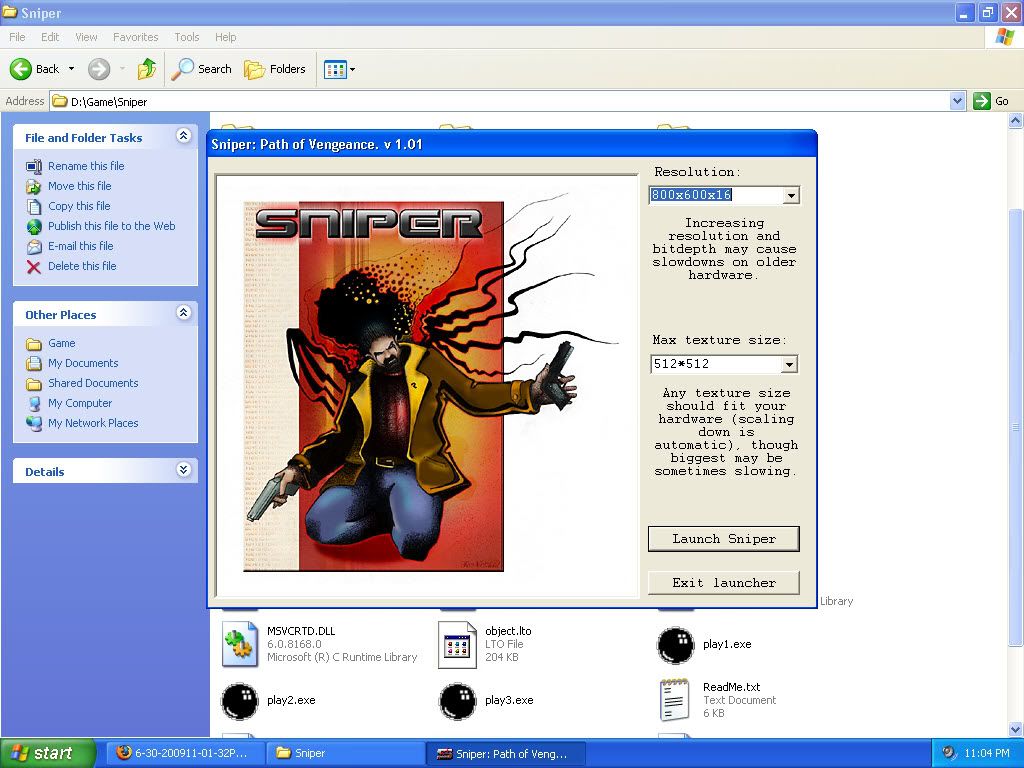Select the play3.exe icon
Image resolution: width=1024 pixels, height=768 pixels.
point(458,701)
